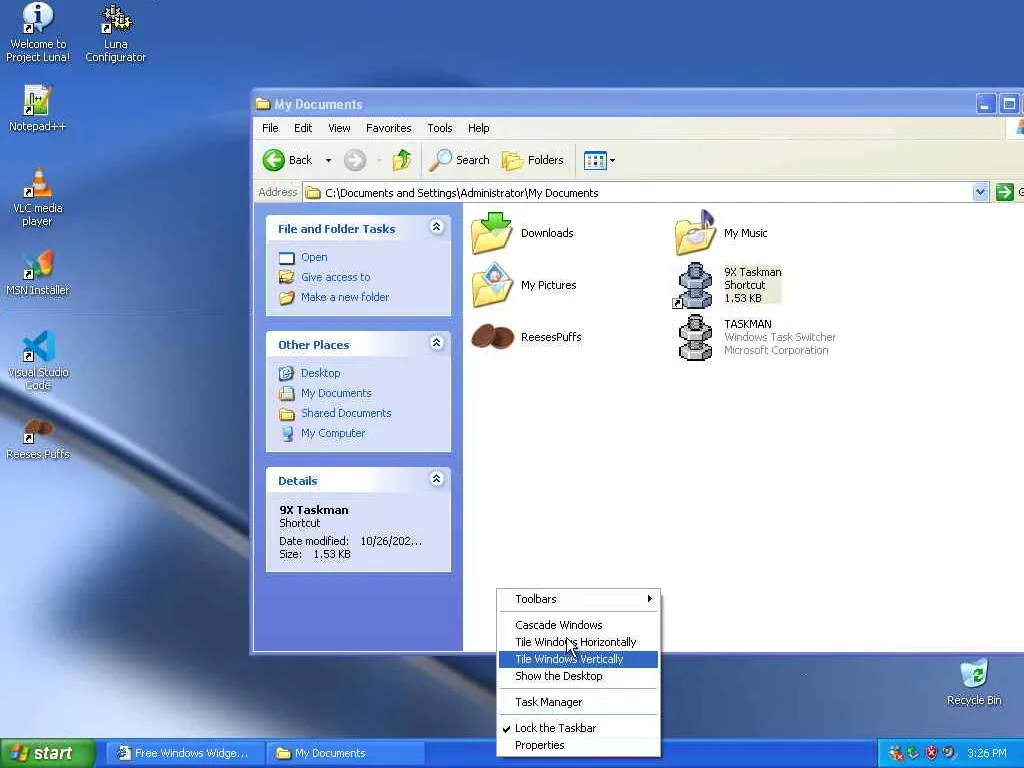The width and height of the screenshot is (1024, 768).
Task: Toggle the Folders pane button
Action: 532,160
